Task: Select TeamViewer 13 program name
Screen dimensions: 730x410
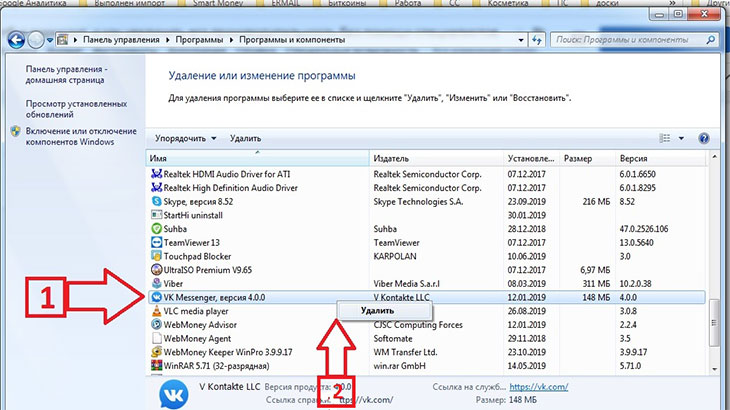Action: pyautogui.click(x=191, y=242)
